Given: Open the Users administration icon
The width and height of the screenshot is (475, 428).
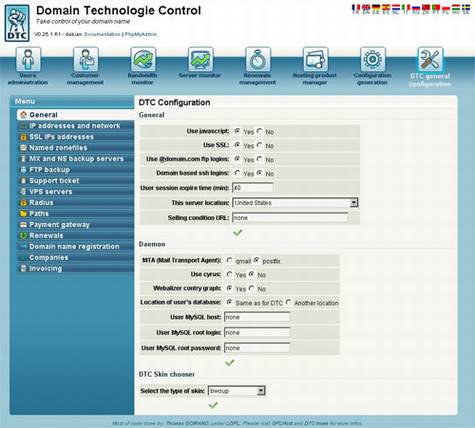Looking at the screenshot, I should point(28,59).
